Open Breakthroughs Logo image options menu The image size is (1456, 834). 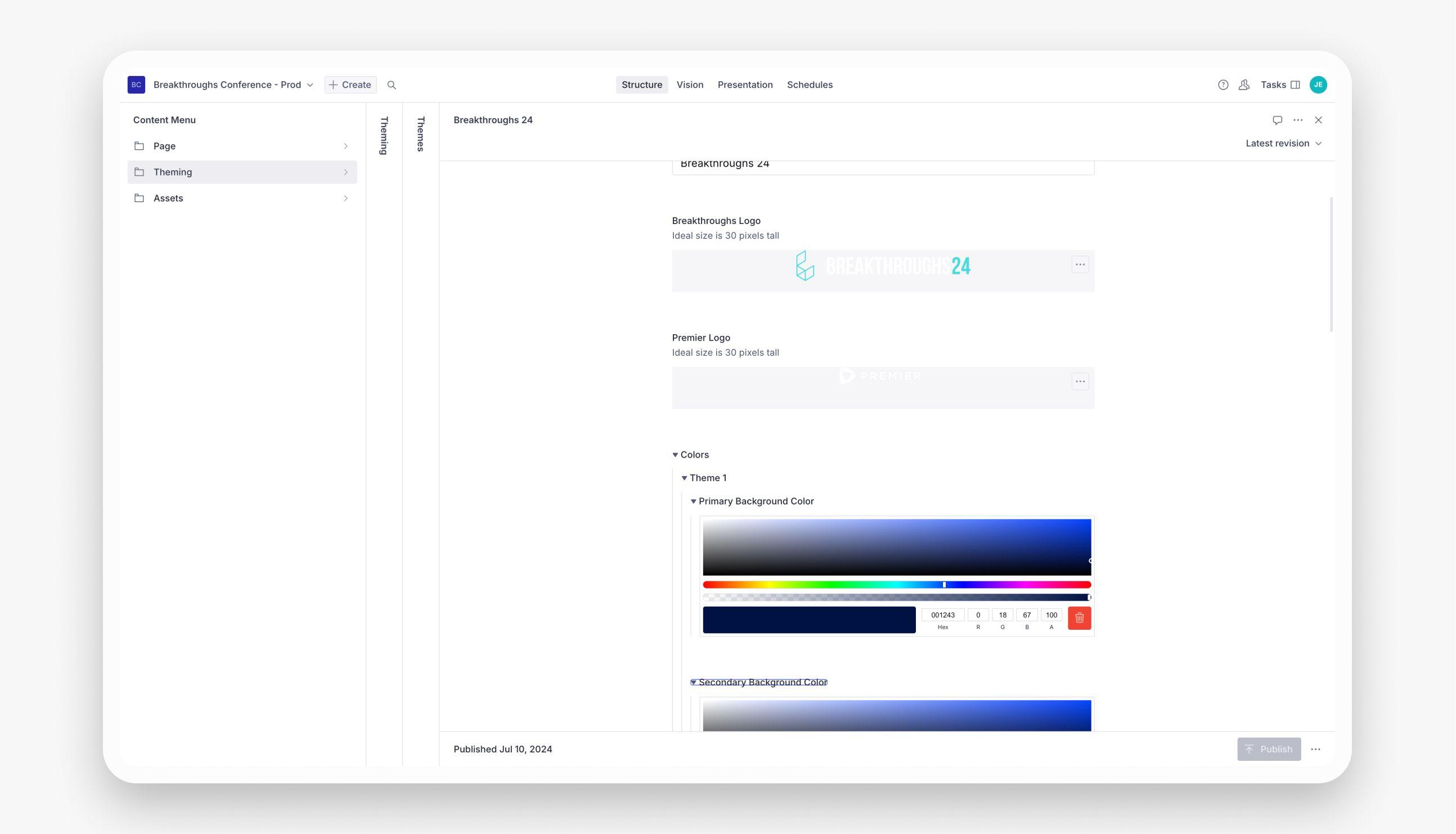[1080, 264]
